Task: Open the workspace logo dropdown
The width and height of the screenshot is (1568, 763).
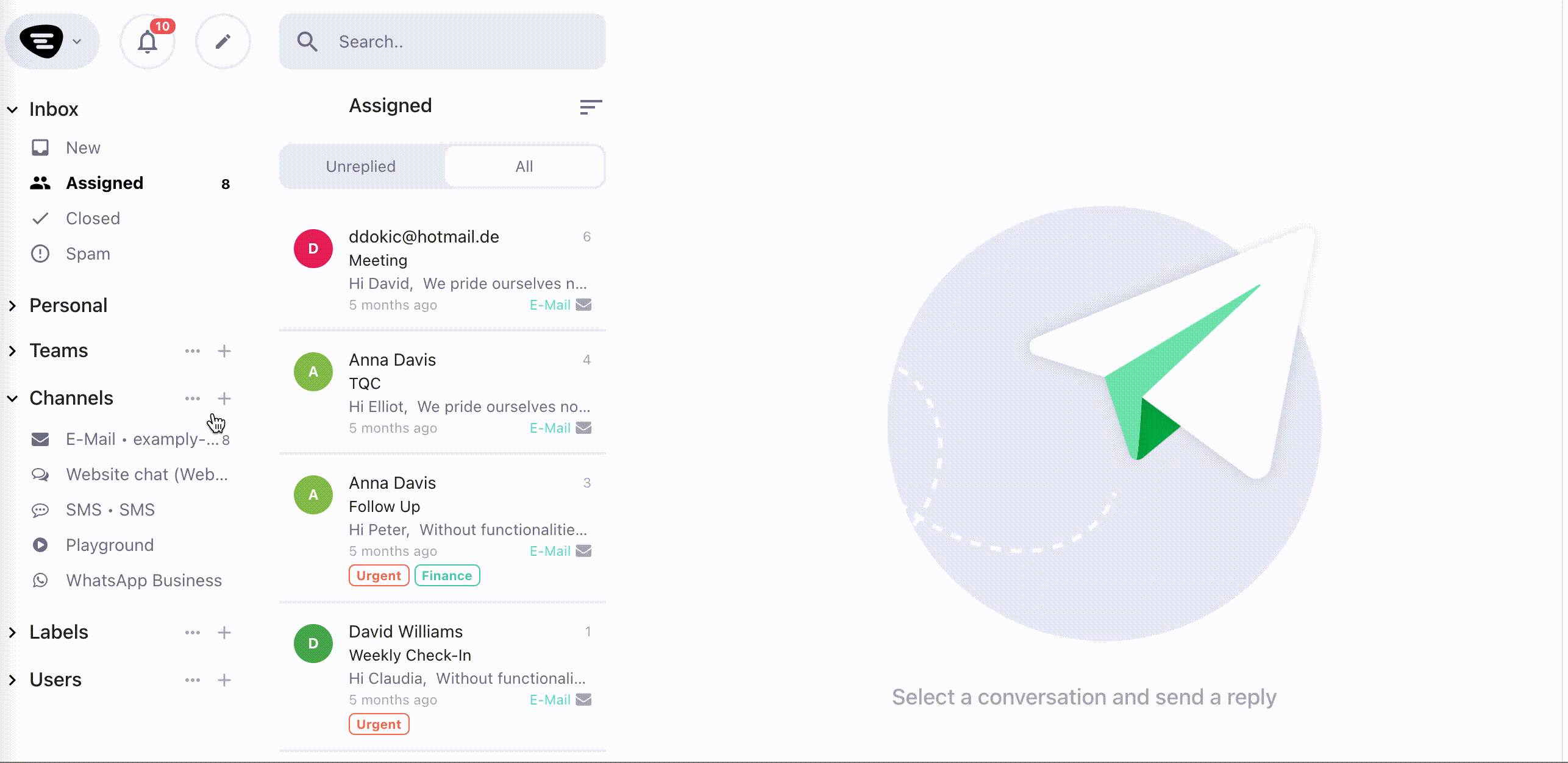Action: pos(52,41)
